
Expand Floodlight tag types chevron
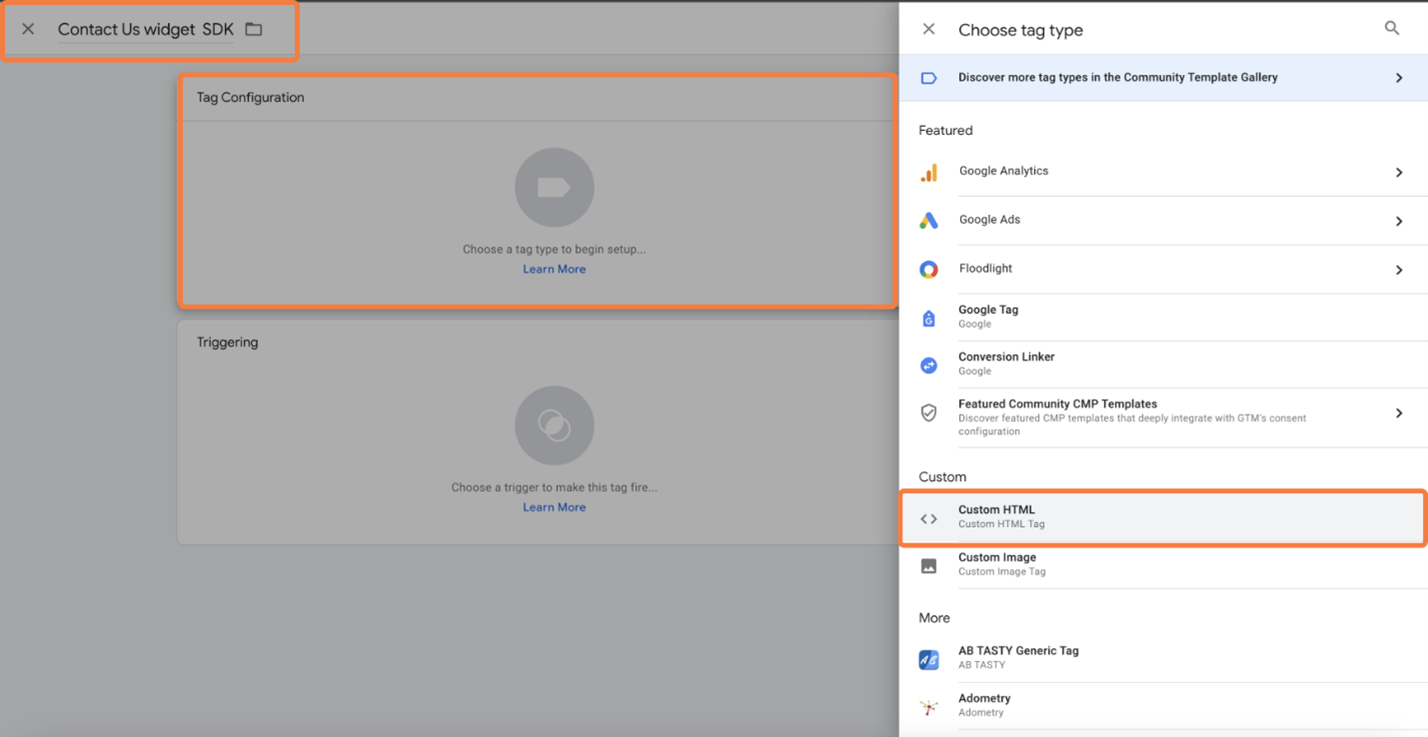coord(1398,269)
